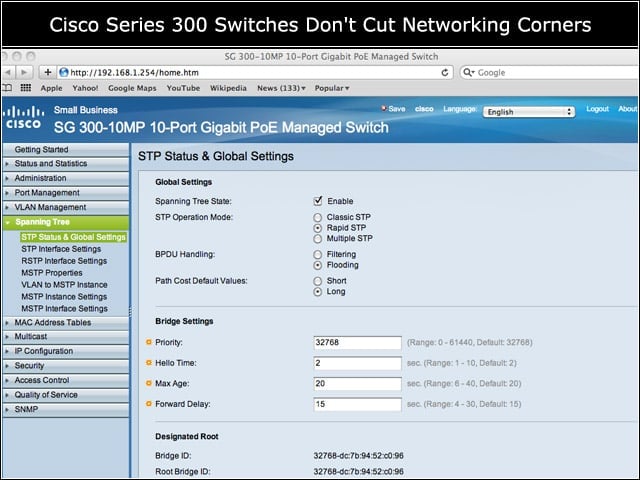Open the bookmarks book icon
The width and height of the screenshot is (640, 480).
tap(7, 88)
